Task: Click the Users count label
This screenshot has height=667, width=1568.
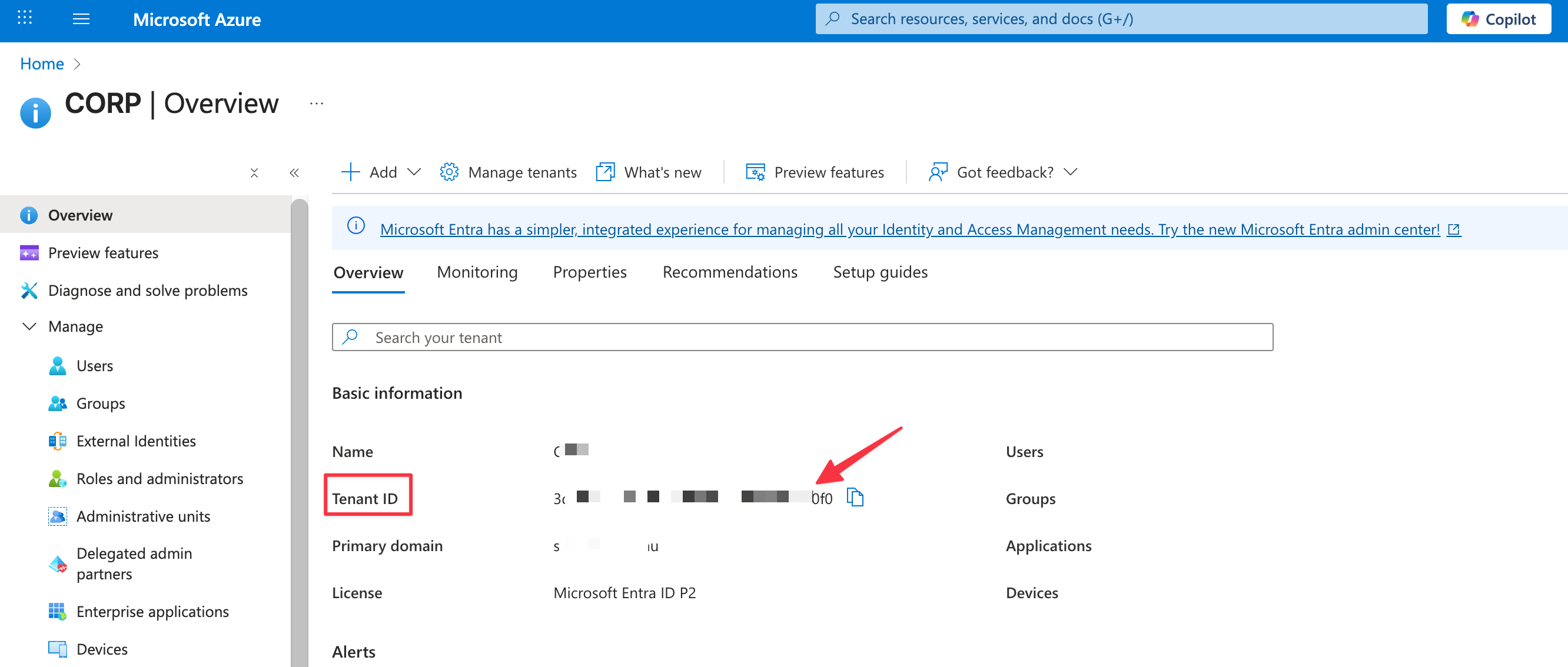Action: click(1024, 452)
